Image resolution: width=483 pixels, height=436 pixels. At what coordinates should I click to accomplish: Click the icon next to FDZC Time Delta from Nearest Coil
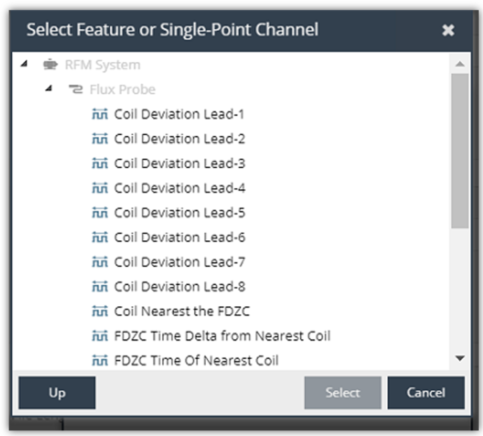100,336
